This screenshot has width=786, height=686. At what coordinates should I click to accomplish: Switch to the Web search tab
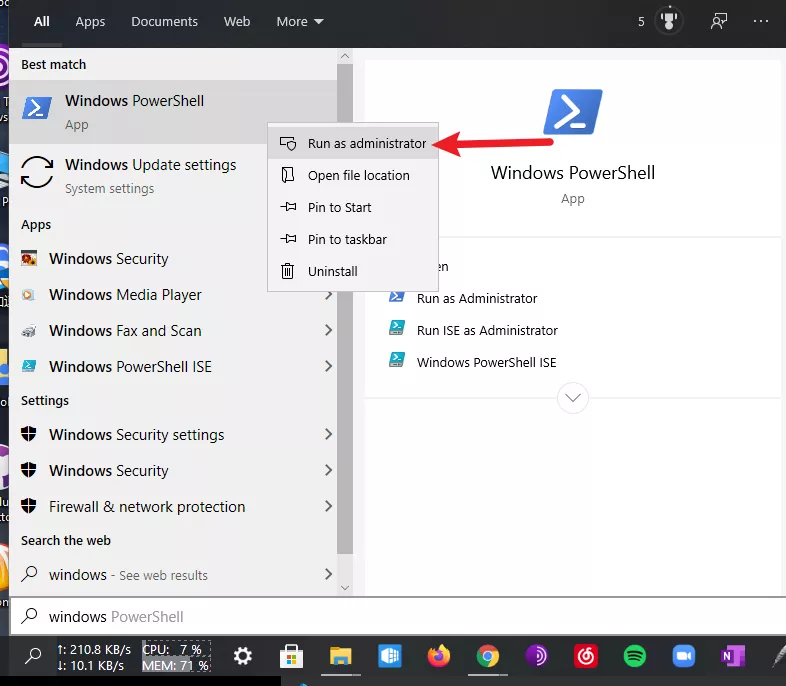237,22
